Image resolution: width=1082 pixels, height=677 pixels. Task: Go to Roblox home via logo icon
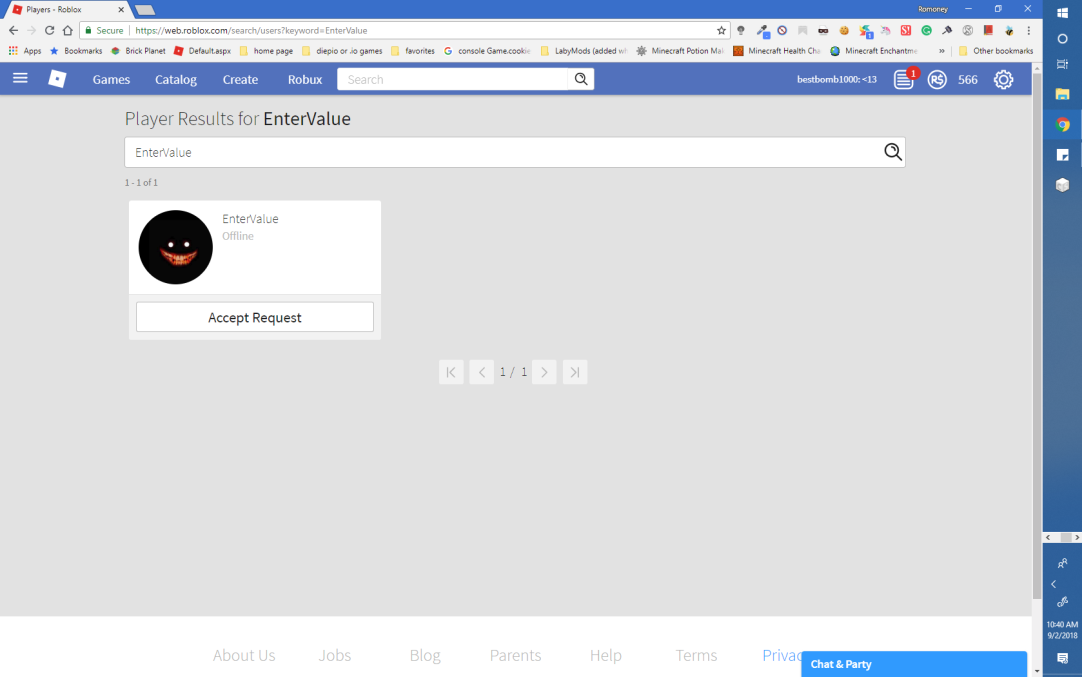pos(57,79)
